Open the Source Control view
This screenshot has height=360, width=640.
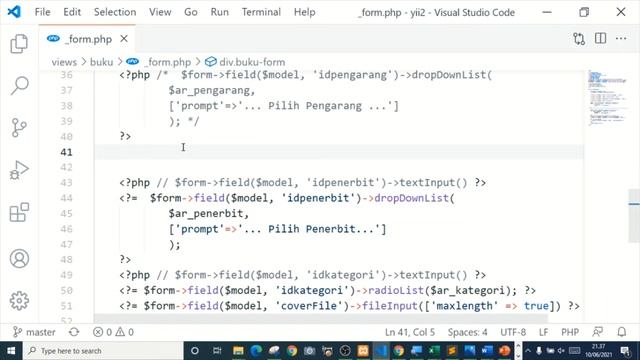click(19, 128)
